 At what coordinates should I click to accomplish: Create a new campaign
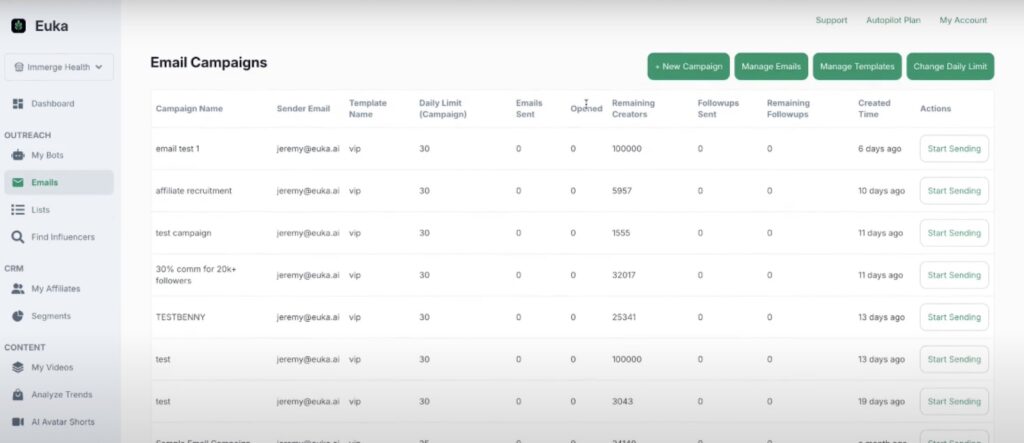pyautogui.click(x=688, y=67)
